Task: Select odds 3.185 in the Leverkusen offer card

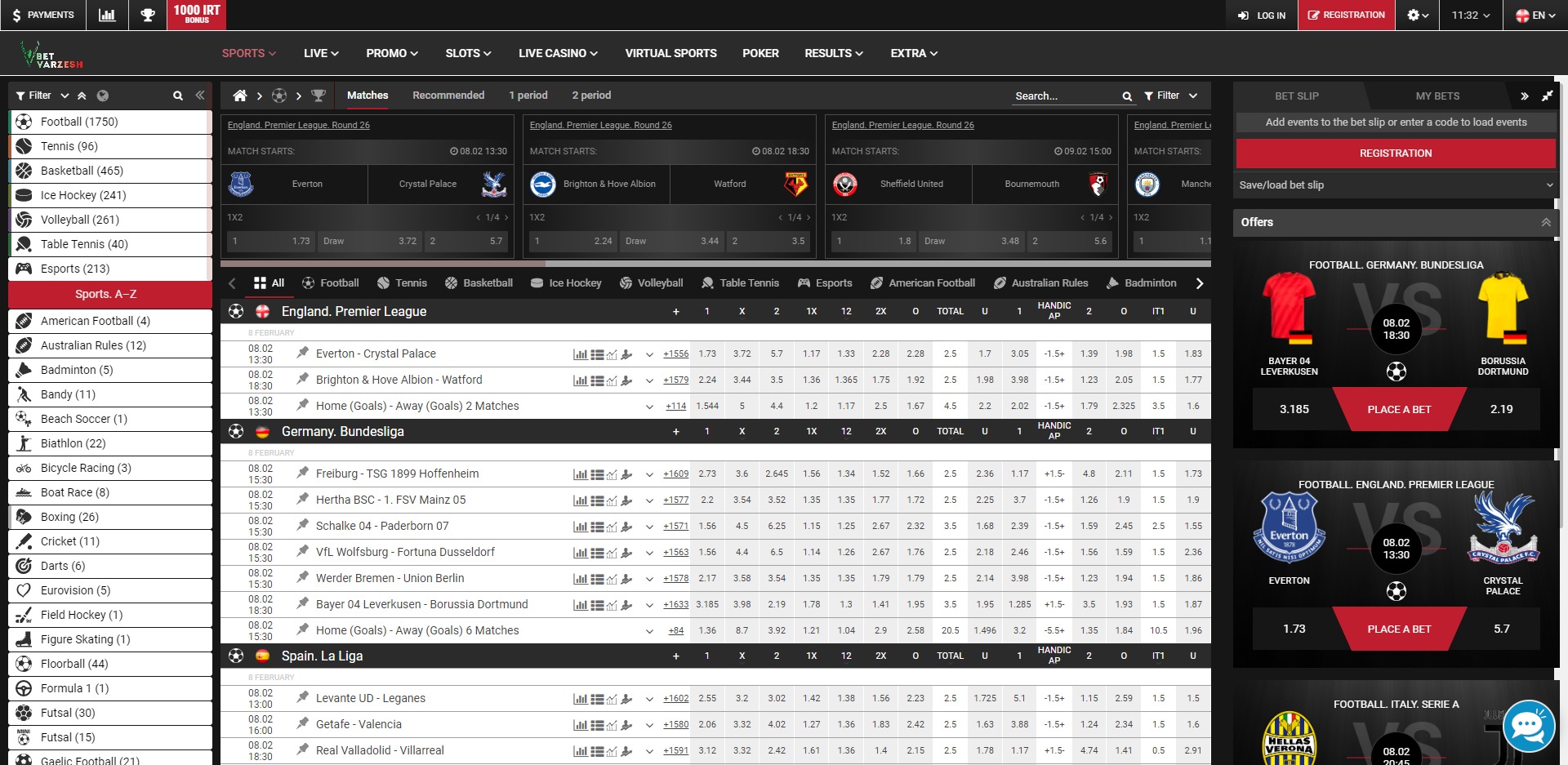Action: (x=1294, y=410)
